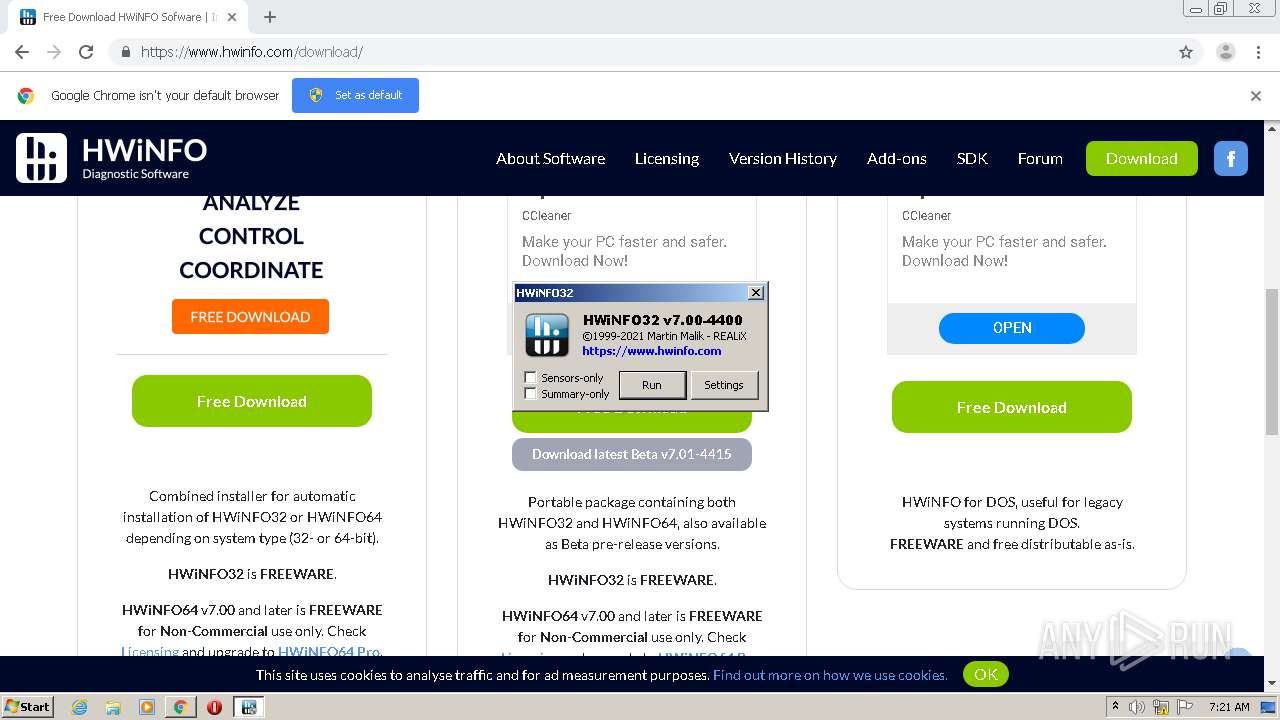Open the Licensing page
Screen dimensions: 1280x720
point(667,158)
